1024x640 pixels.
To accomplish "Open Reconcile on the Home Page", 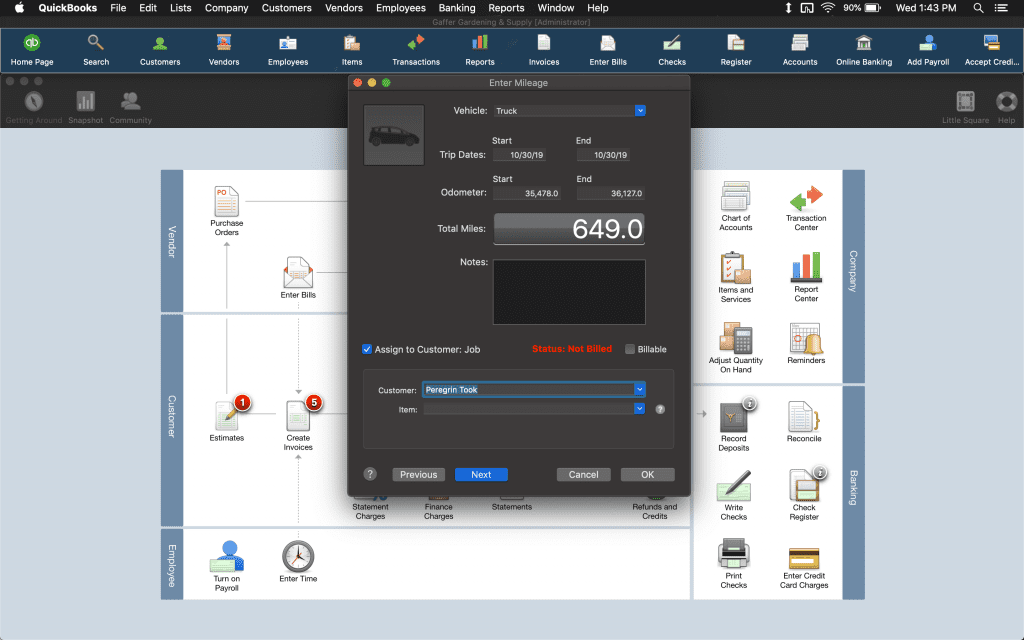I will pos(804,421).
